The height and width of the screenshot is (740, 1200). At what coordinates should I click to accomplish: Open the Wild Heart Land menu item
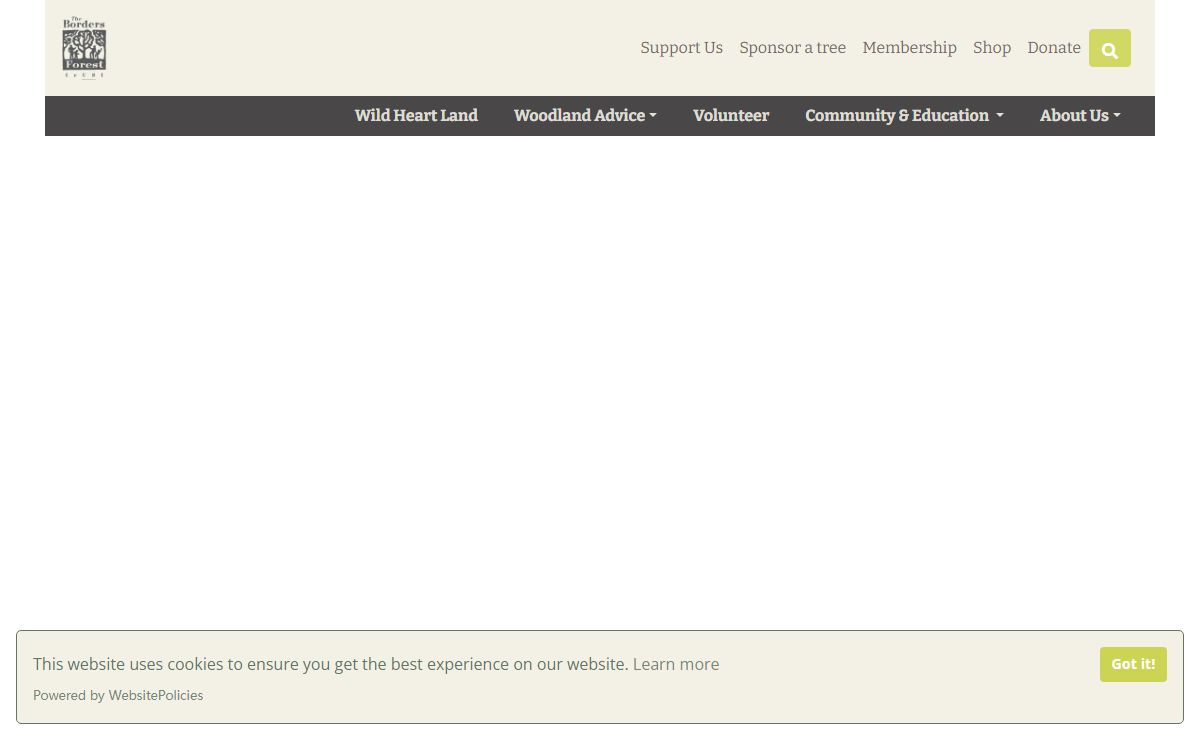(416, 116)
